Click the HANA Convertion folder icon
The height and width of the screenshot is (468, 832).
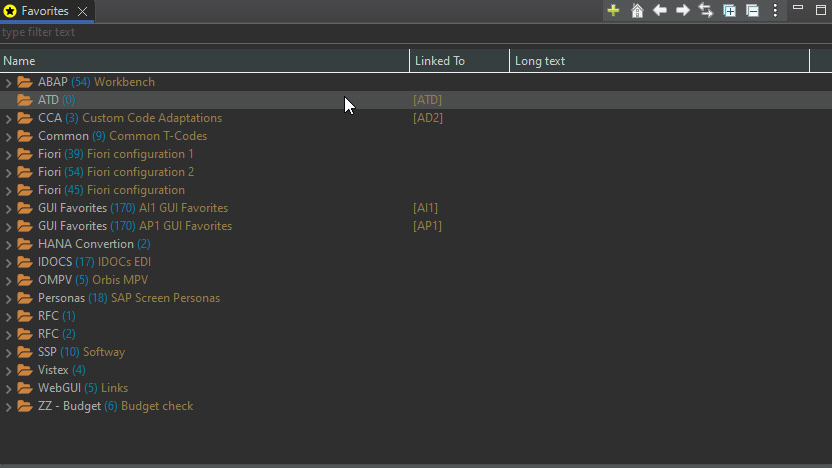pyautogui.click(x=24, y=244)
